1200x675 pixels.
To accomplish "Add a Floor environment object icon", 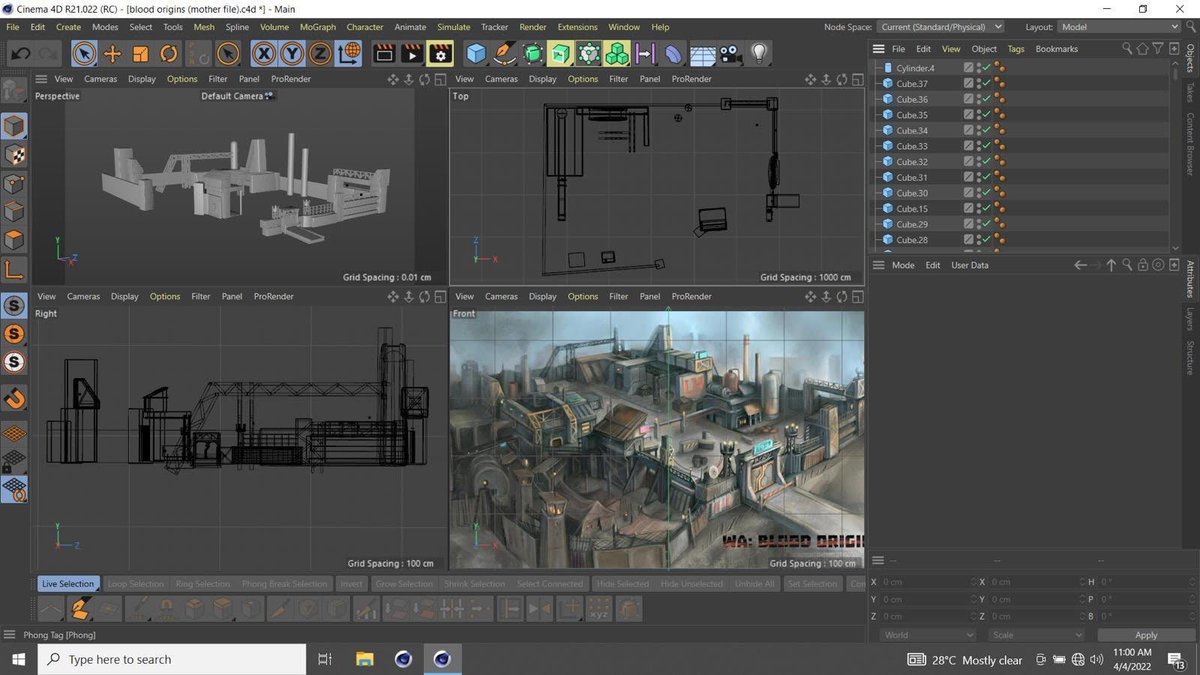I will point(702,53).
